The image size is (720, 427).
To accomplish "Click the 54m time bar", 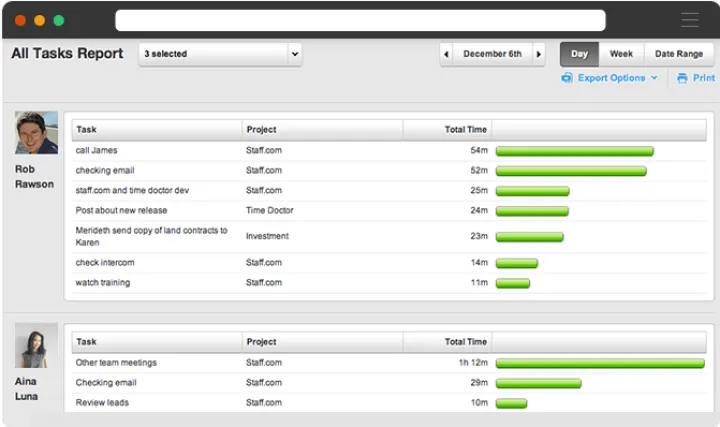I will coord(574,151).
